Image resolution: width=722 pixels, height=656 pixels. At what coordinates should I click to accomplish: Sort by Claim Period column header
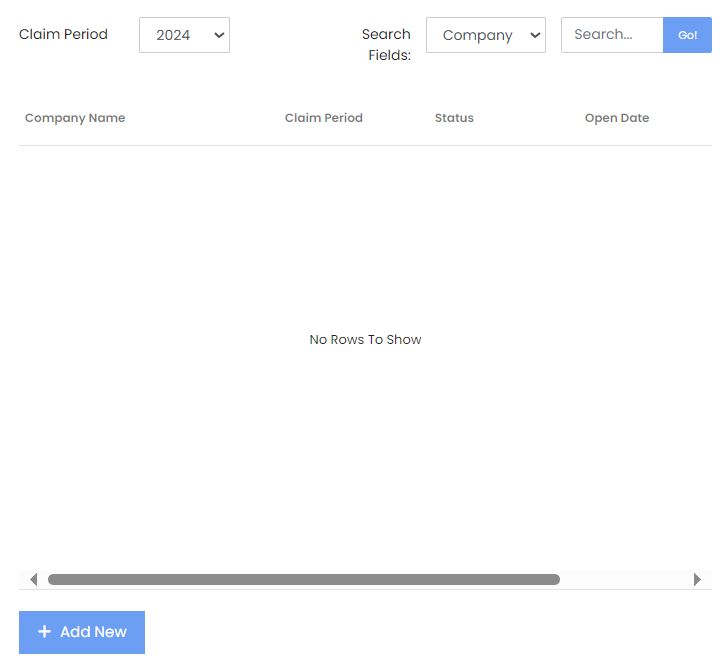click(x=324, y=118)
